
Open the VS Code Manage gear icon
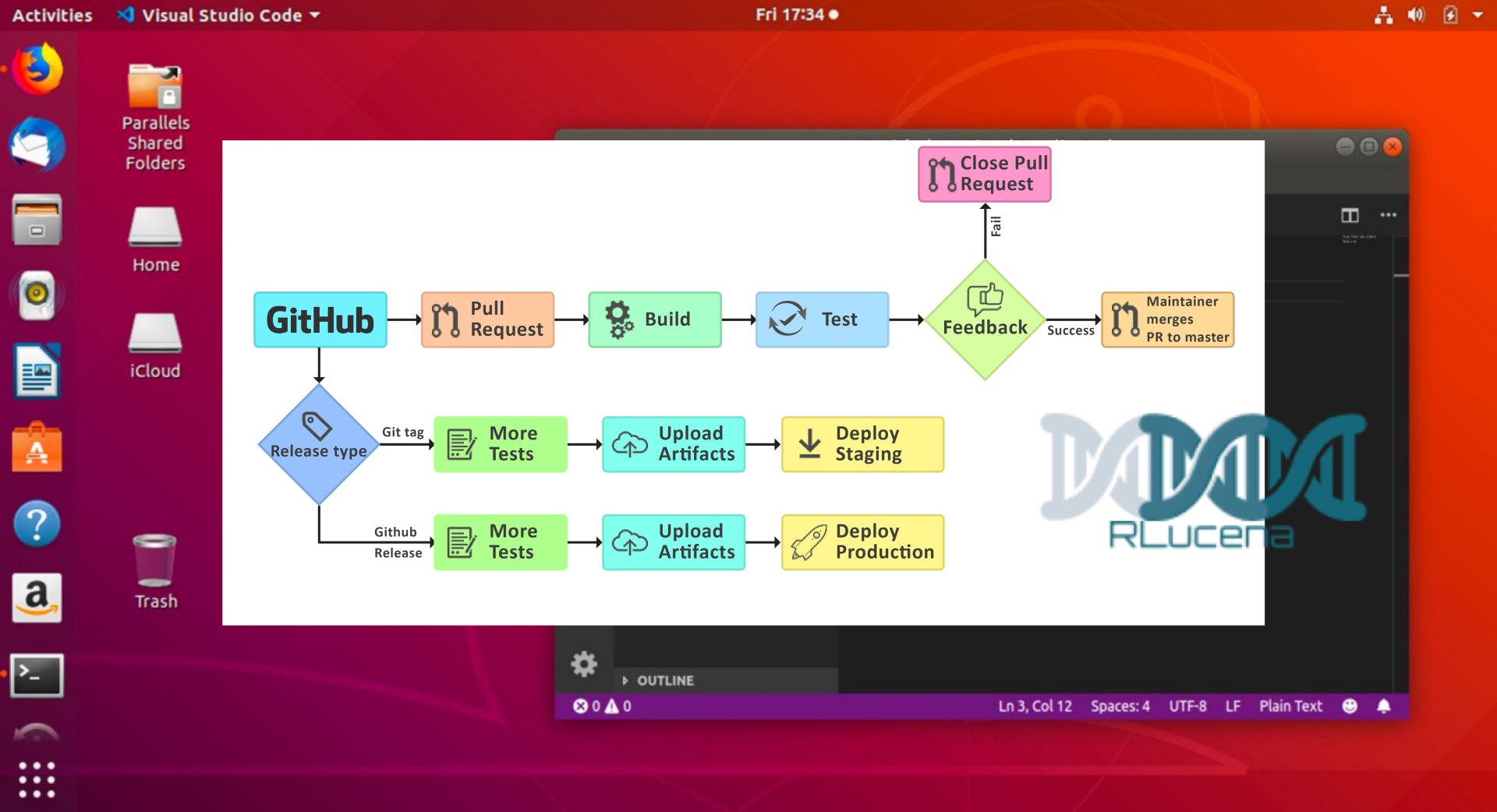click(584, 664)
